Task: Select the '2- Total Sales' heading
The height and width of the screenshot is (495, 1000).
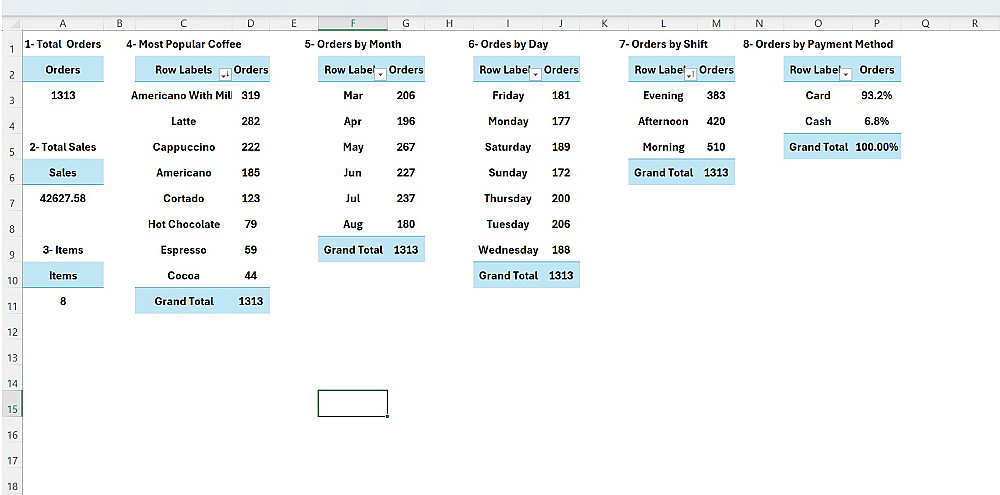Action: (x=62, y=147)
